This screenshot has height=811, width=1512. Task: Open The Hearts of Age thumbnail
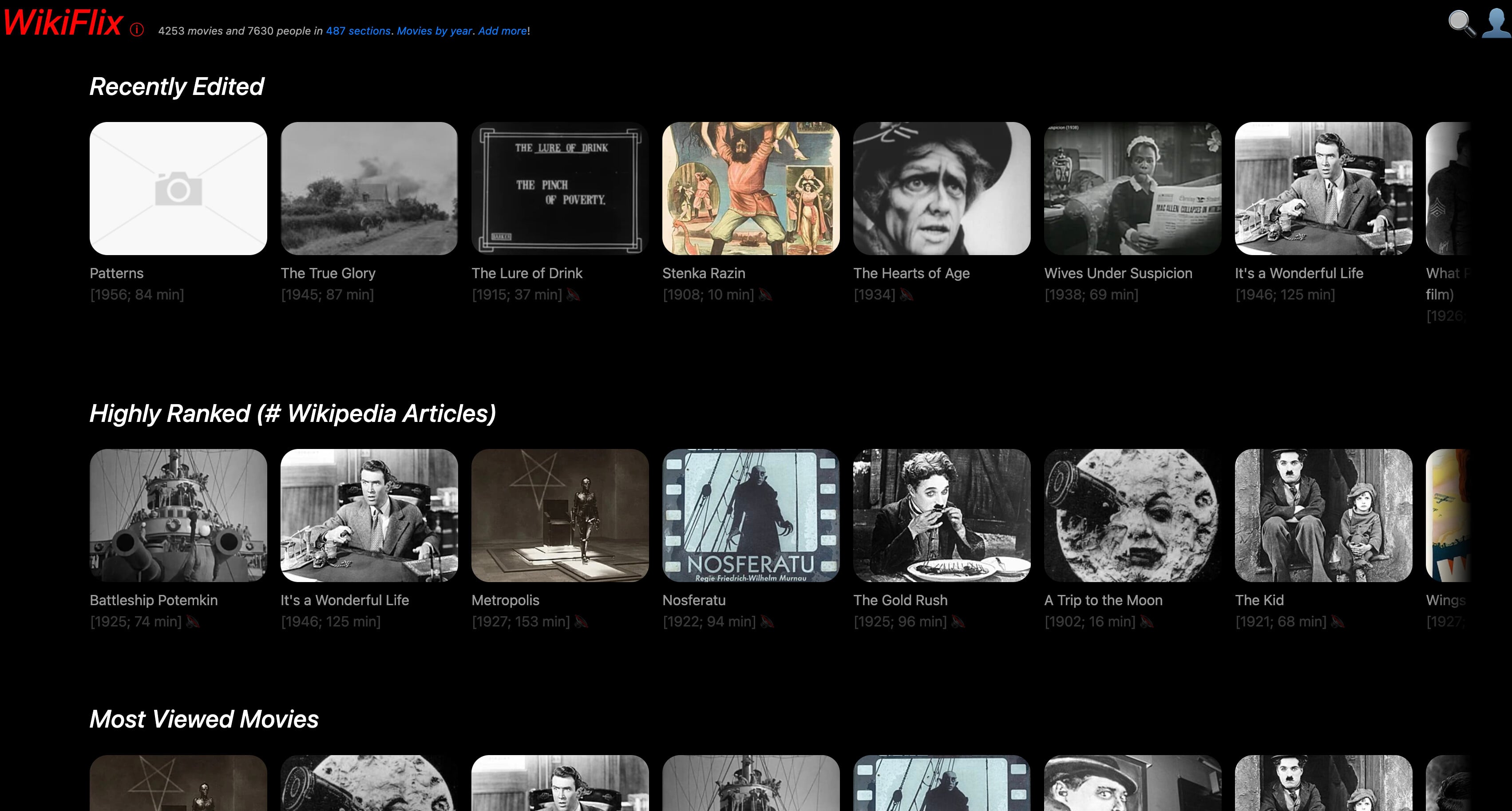click(942, 188)
